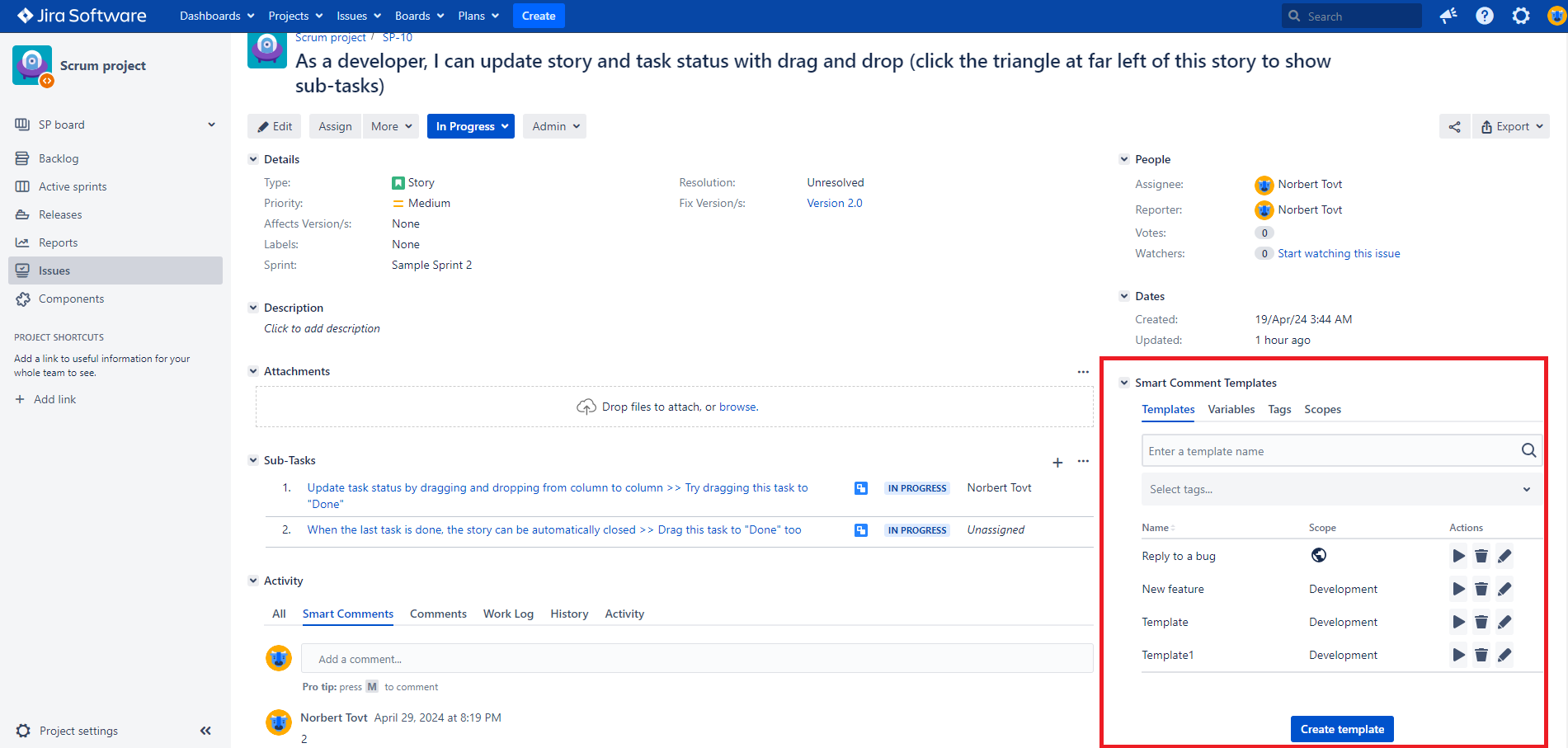The image size is (1568, 748).
Task: Delete the 'New feature' template
Action: (x=1481, y=589)
